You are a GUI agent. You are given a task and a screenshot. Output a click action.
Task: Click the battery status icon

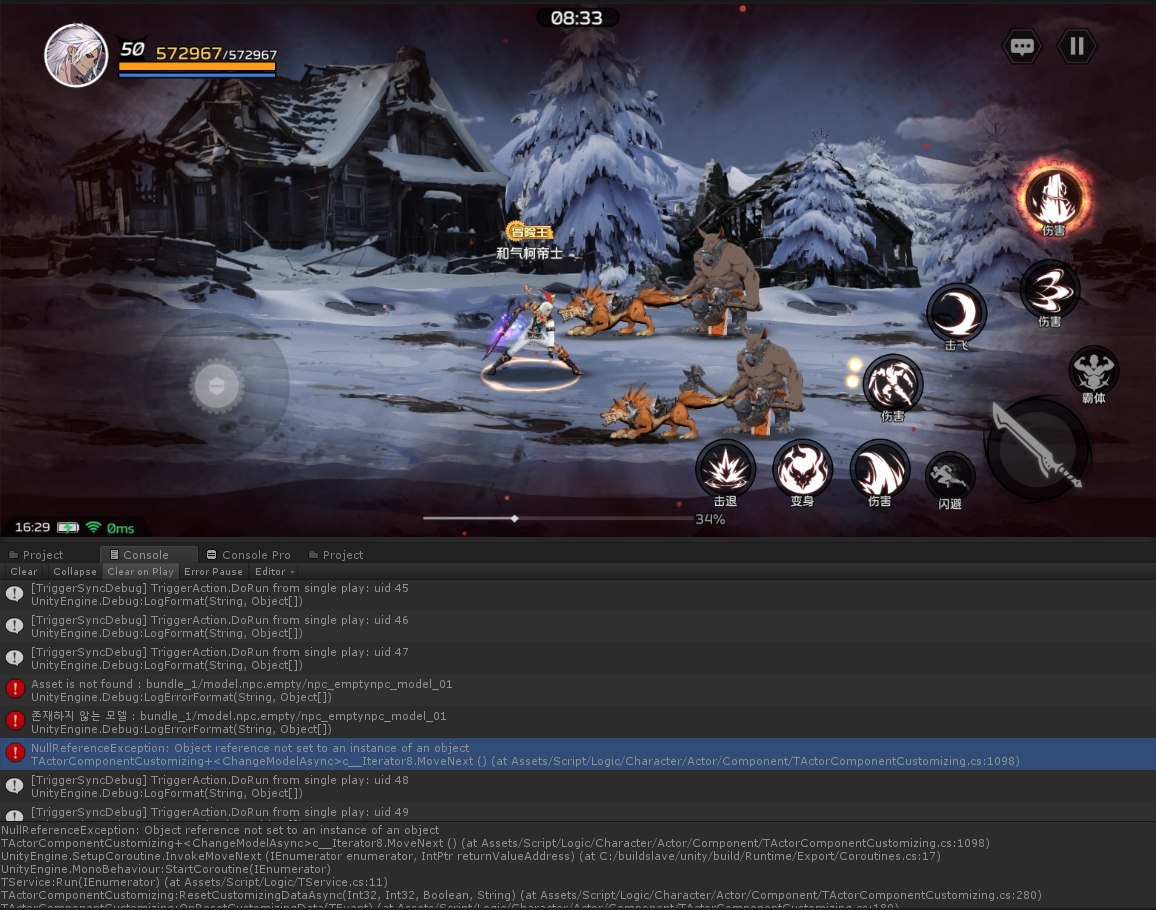tap(68, 527)
